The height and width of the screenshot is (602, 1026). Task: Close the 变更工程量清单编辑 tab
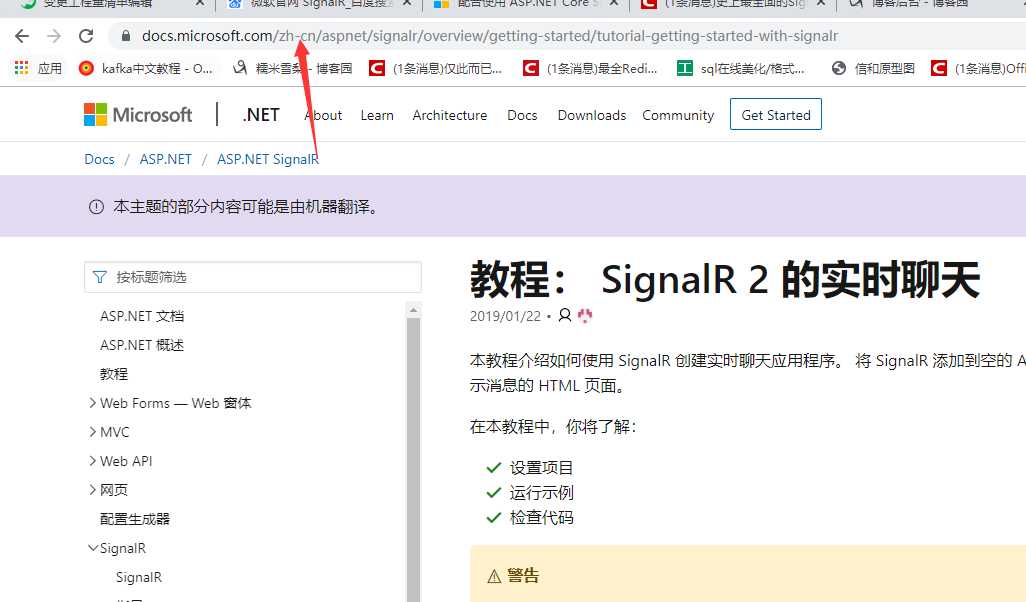[x=200, y=4]
